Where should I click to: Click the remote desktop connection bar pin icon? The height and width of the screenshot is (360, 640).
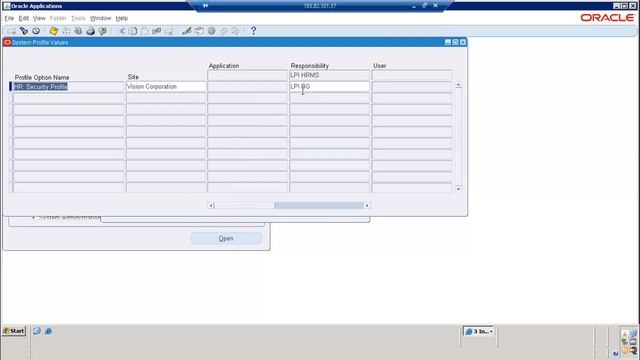click(x=205, y=6)
